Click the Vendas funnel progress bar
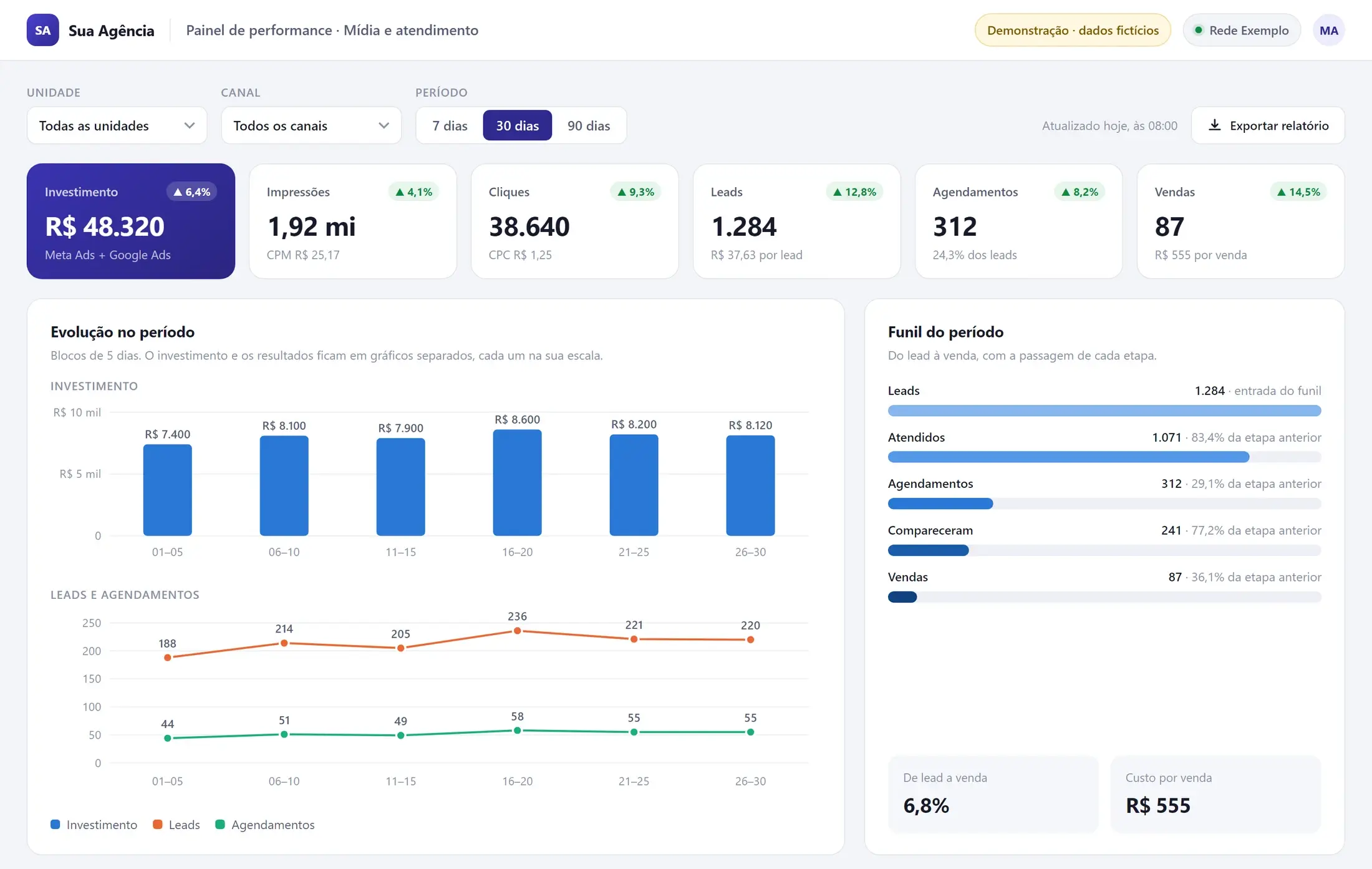1372x869 pixels. pos(1104,597)
